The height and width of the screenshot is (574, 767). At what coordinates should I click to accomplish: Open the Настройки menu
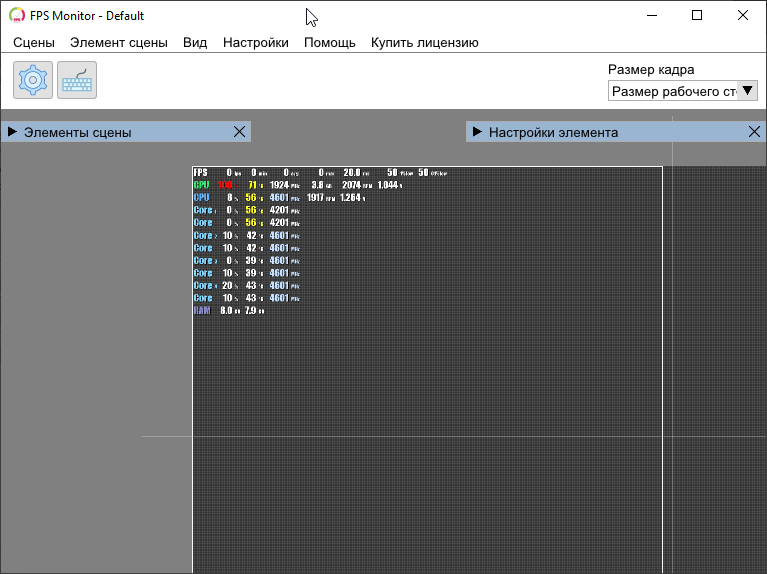click(x=256, y=43)
